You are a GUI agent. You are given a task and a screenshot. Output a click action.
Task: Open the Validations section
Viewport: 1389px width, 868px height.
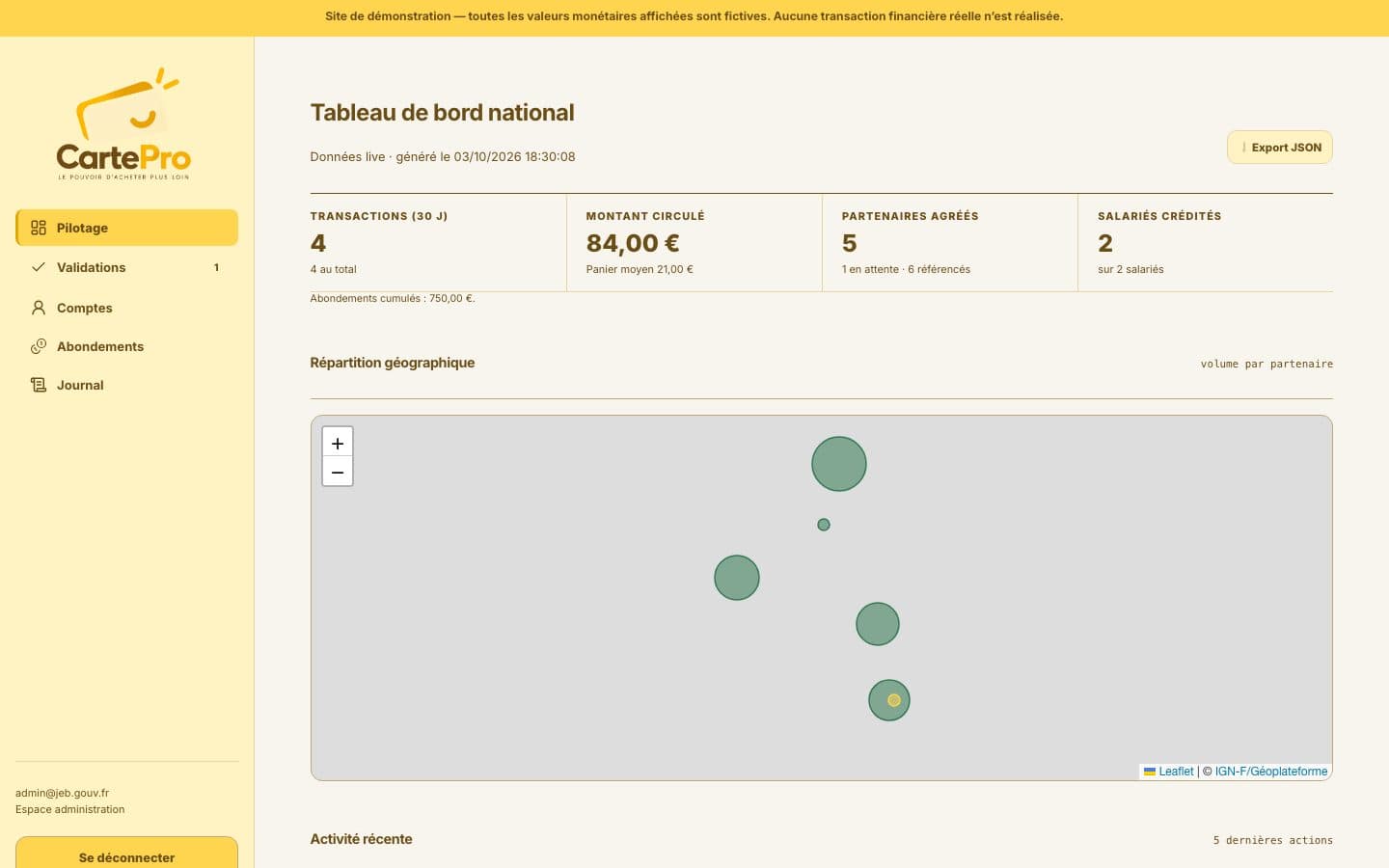(126, 267)
